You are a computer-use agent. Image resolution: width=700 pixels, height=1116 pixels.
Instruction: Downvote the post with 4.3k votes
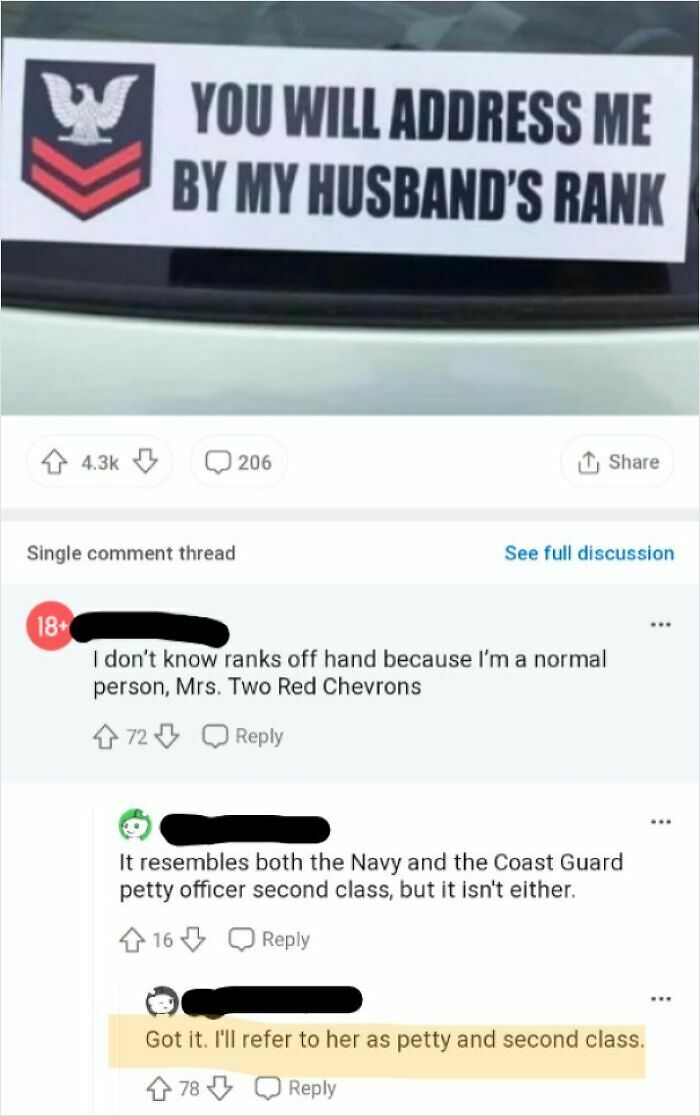(x=146, y=462)
